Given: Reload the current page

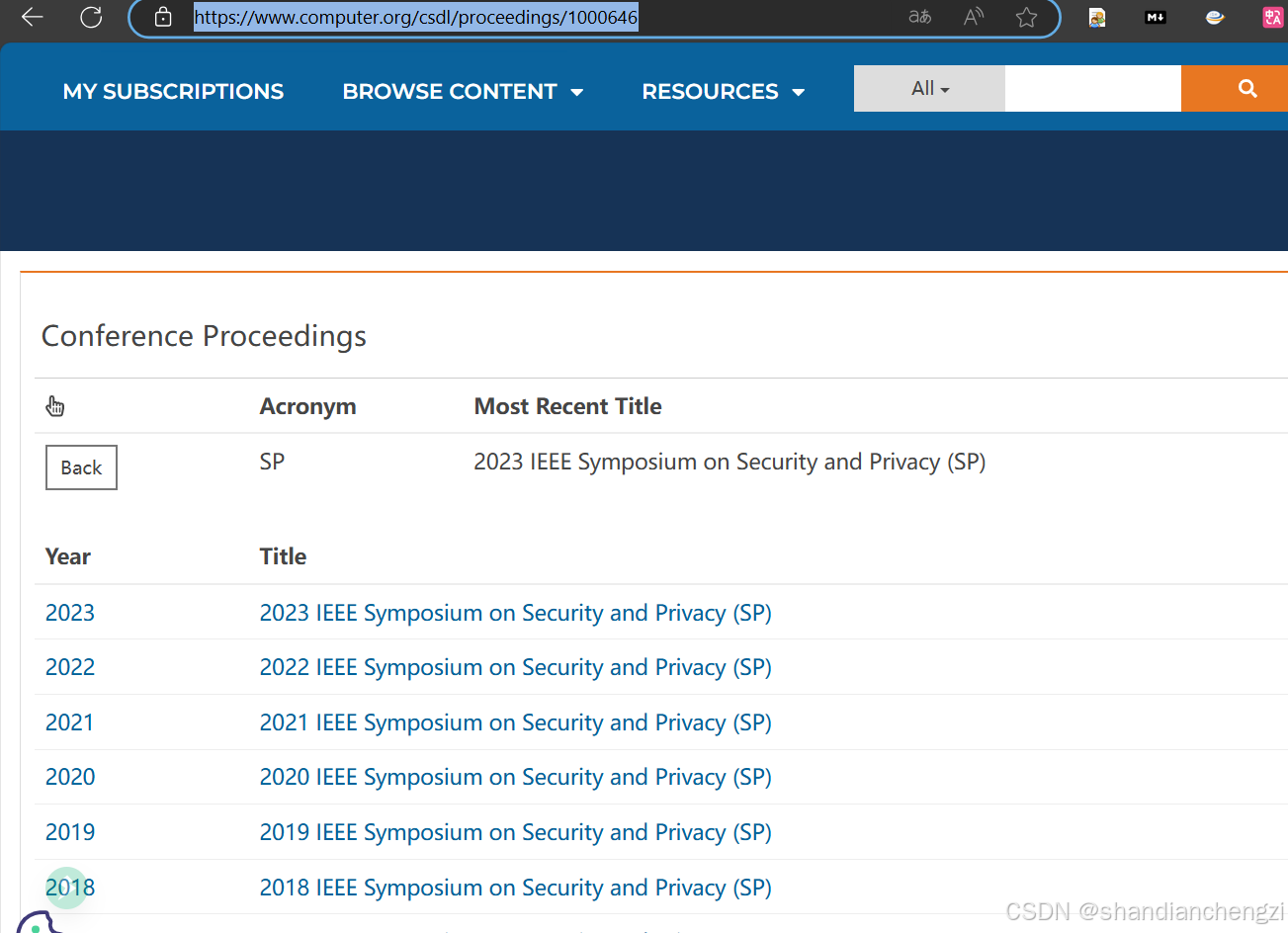Looking at the screenshot, I should click(91, 17).
